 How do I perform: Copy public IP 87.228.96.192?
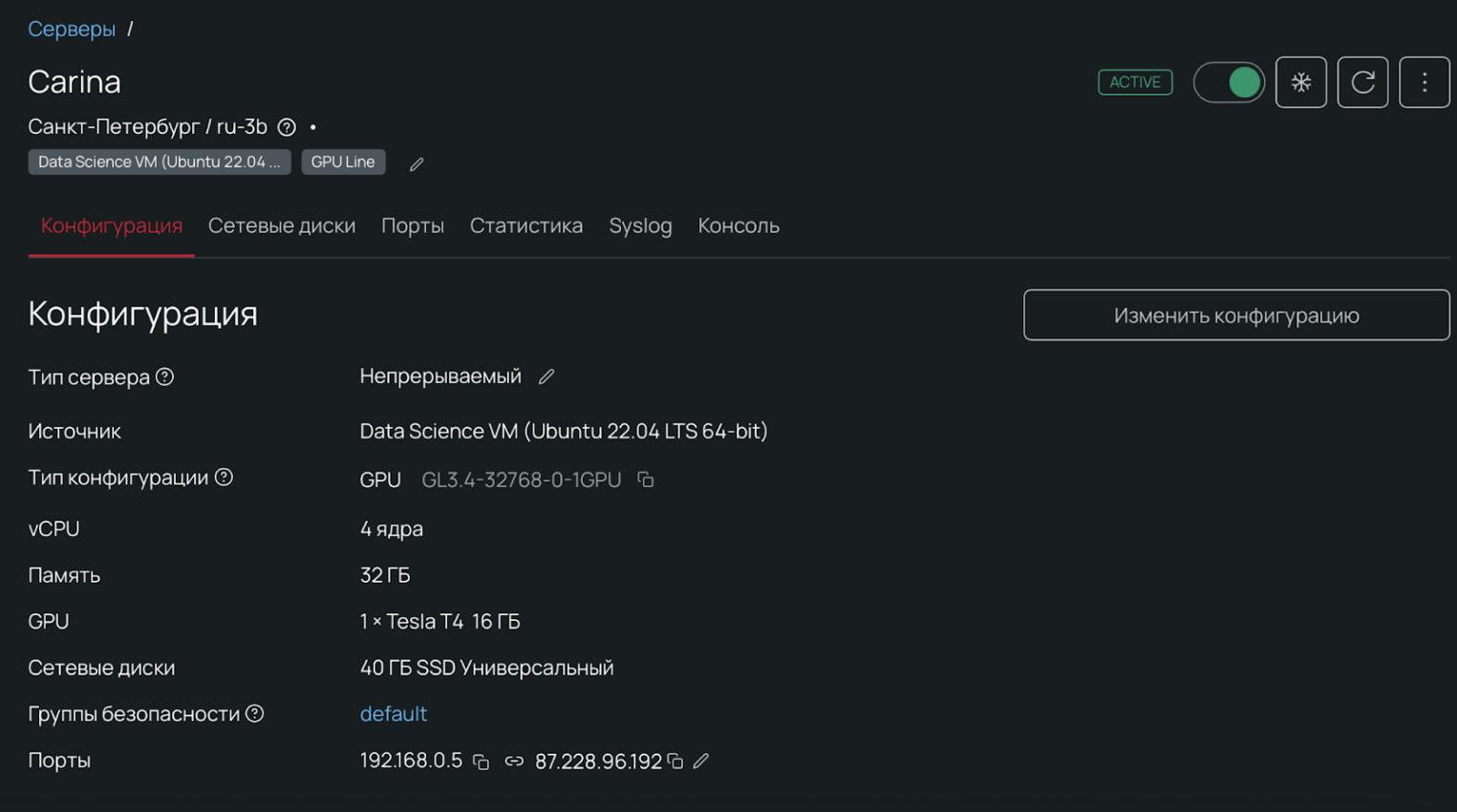(x=675, y=761)
